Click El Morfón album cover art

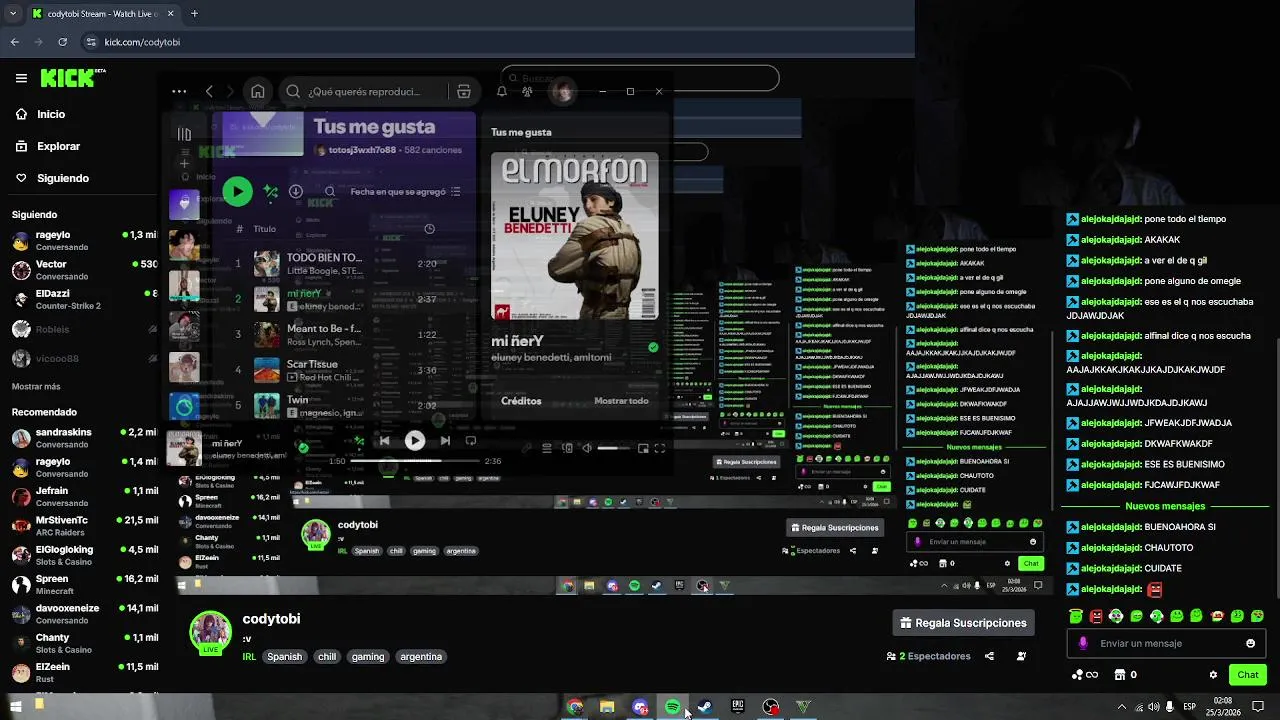tap(575, 236)
